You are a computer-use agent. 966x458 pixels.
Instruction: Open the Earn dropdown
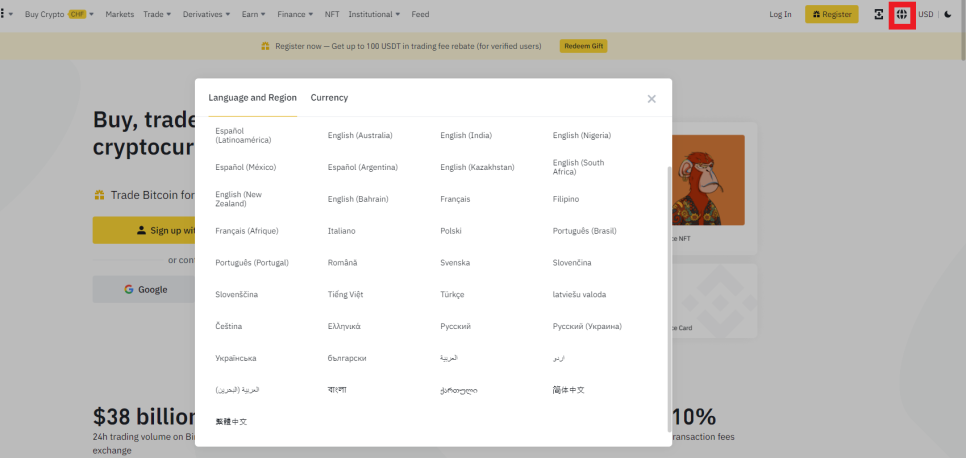[x=254, y=14]
